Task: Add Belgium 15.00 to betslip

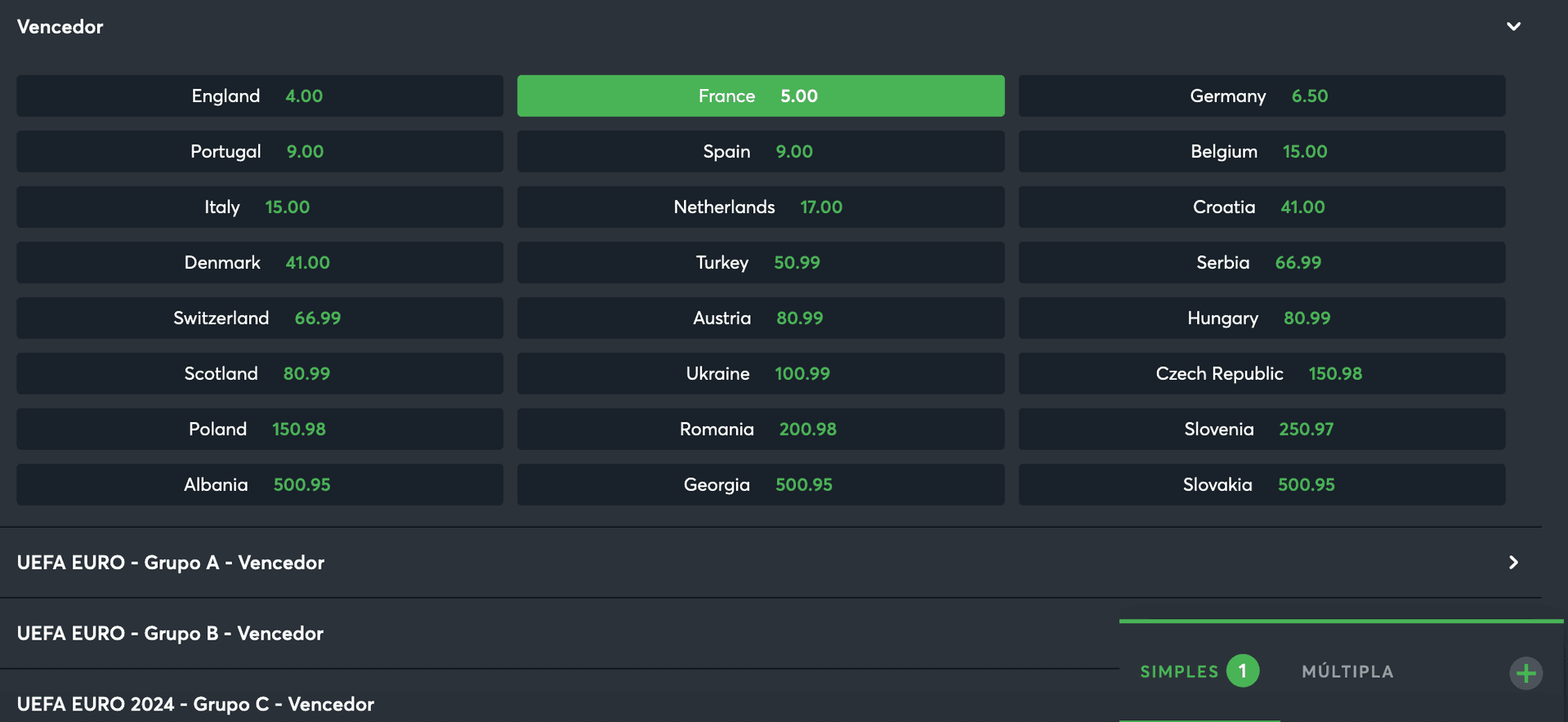Action: (x=1262, y=151)
